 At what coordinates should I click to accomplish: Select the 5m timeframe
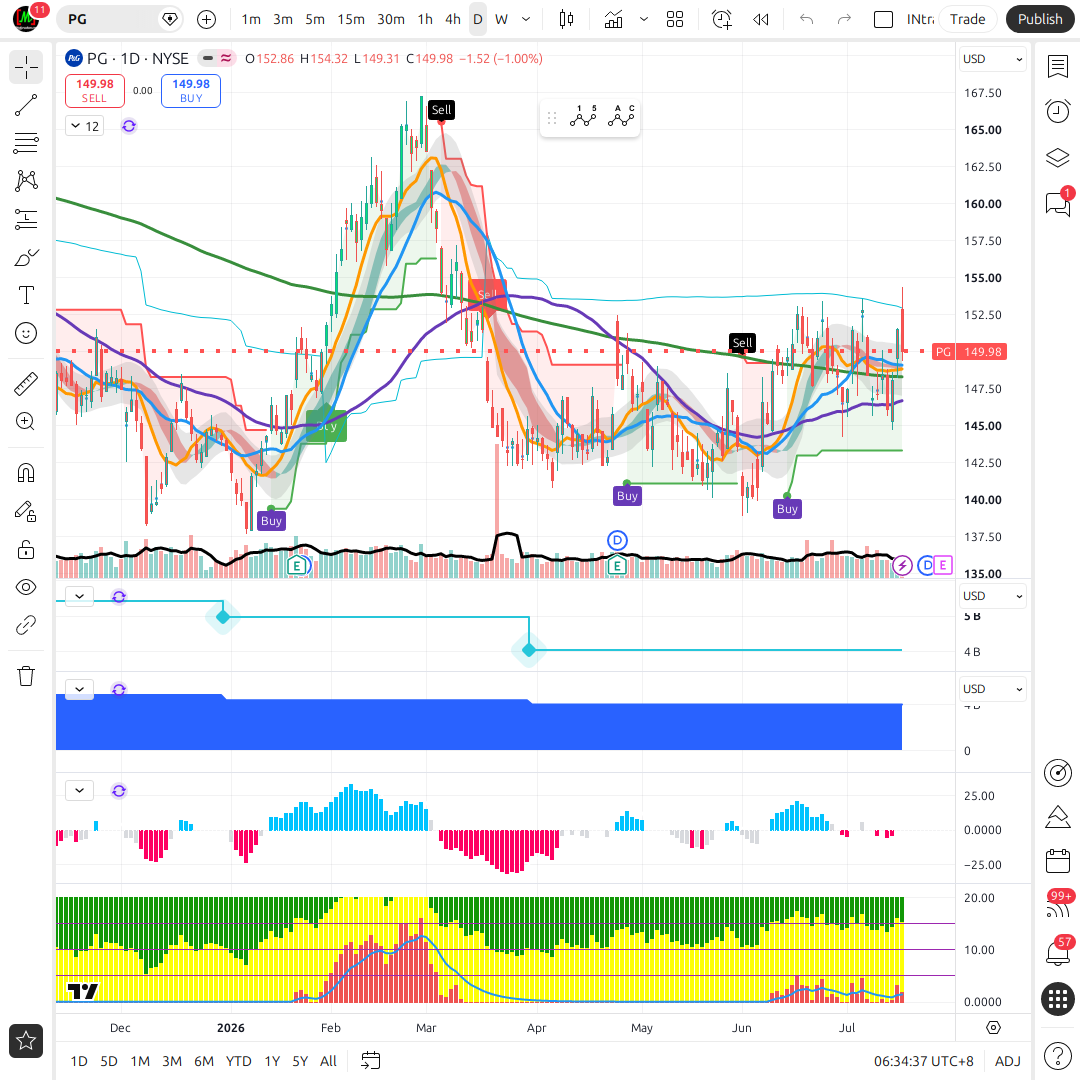click(x=315, y=19)
